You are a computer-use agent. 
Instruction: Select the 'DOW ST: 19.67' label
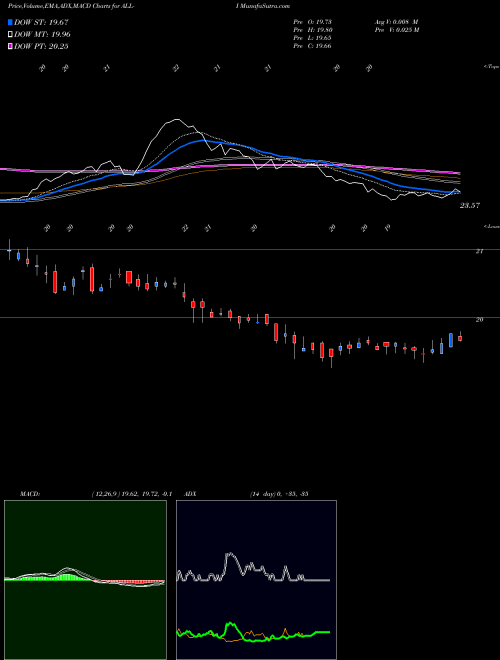pyautogui.click(x=41, y=22)
